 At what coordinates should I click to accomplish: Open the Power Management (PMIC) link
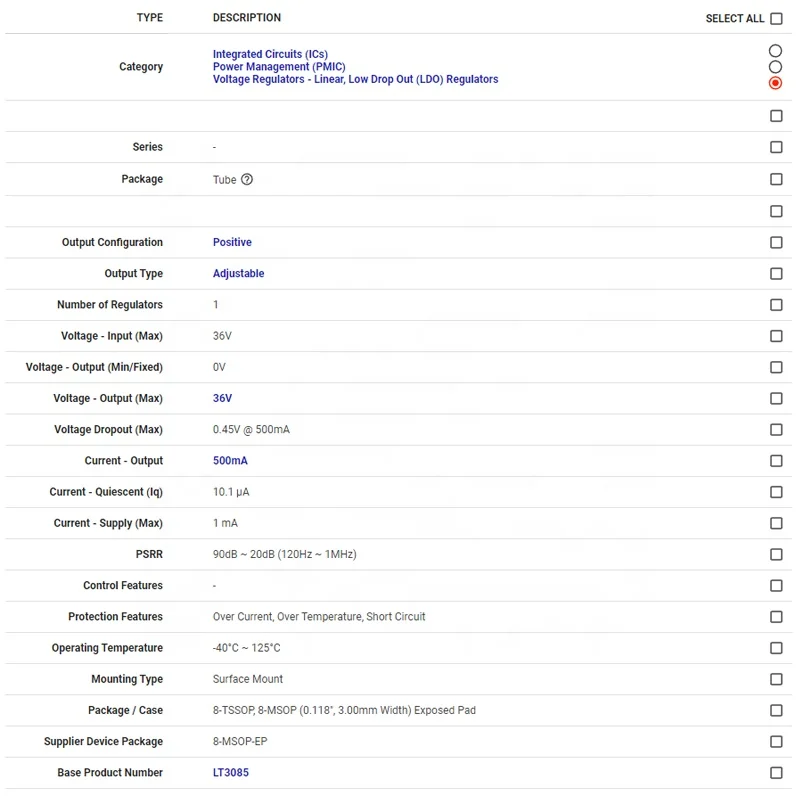coord(279,67)
